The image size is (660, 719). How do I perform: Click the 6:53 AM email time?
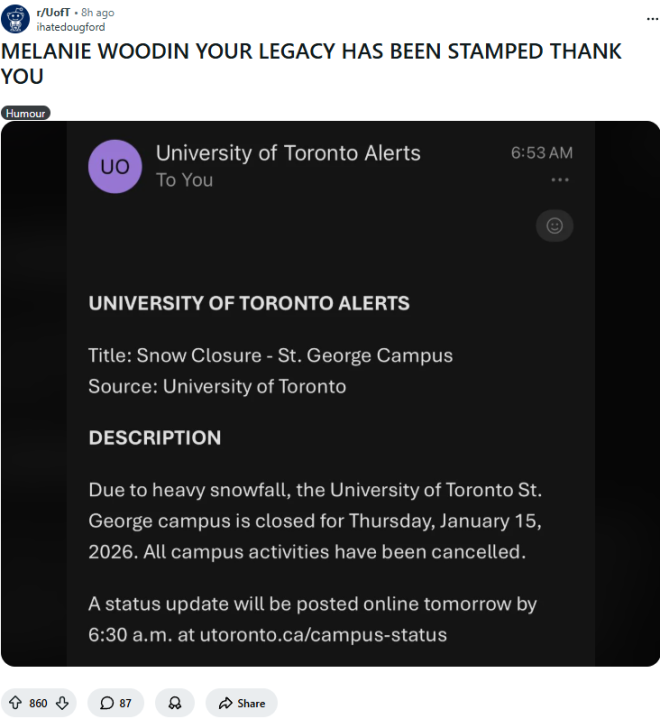tap(541, 153)
